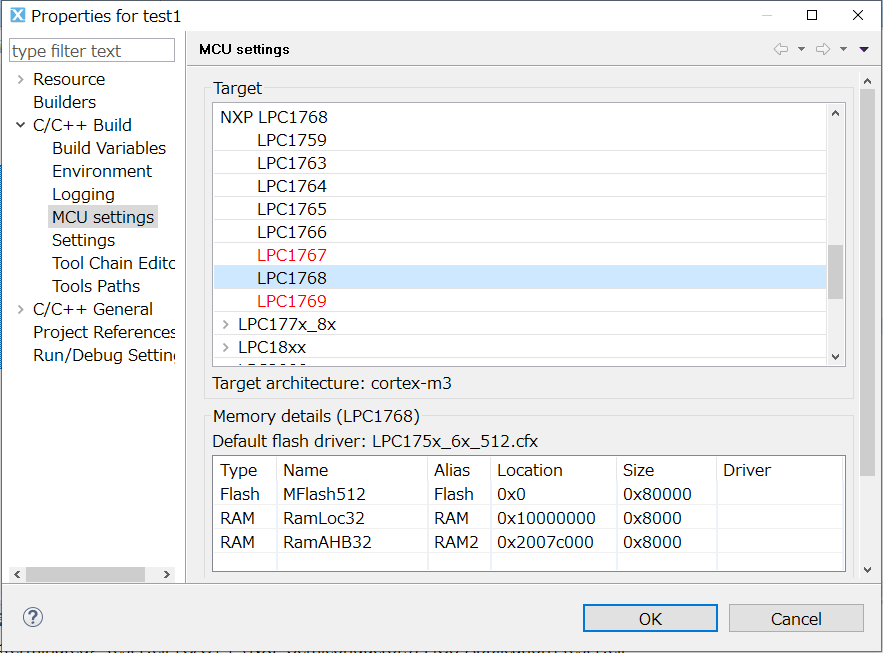
Task: Close the Properties for test1 dialog
Action: [x=858, y=15]
